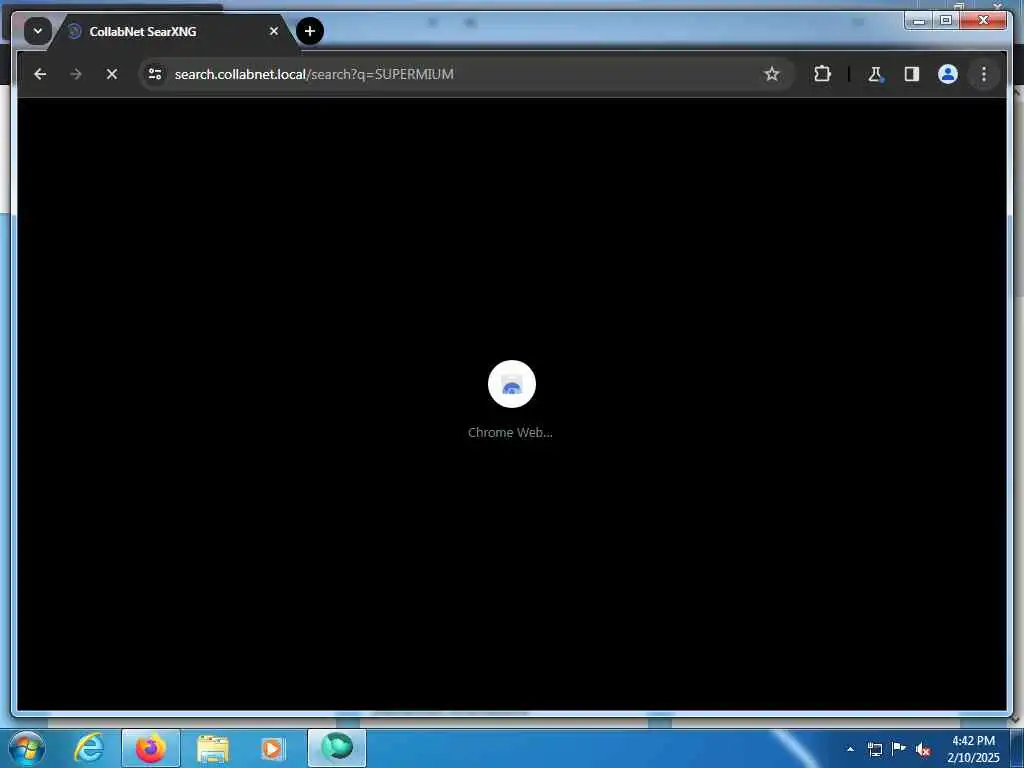Switch to Firefox in the taskbar

point(150,748)
